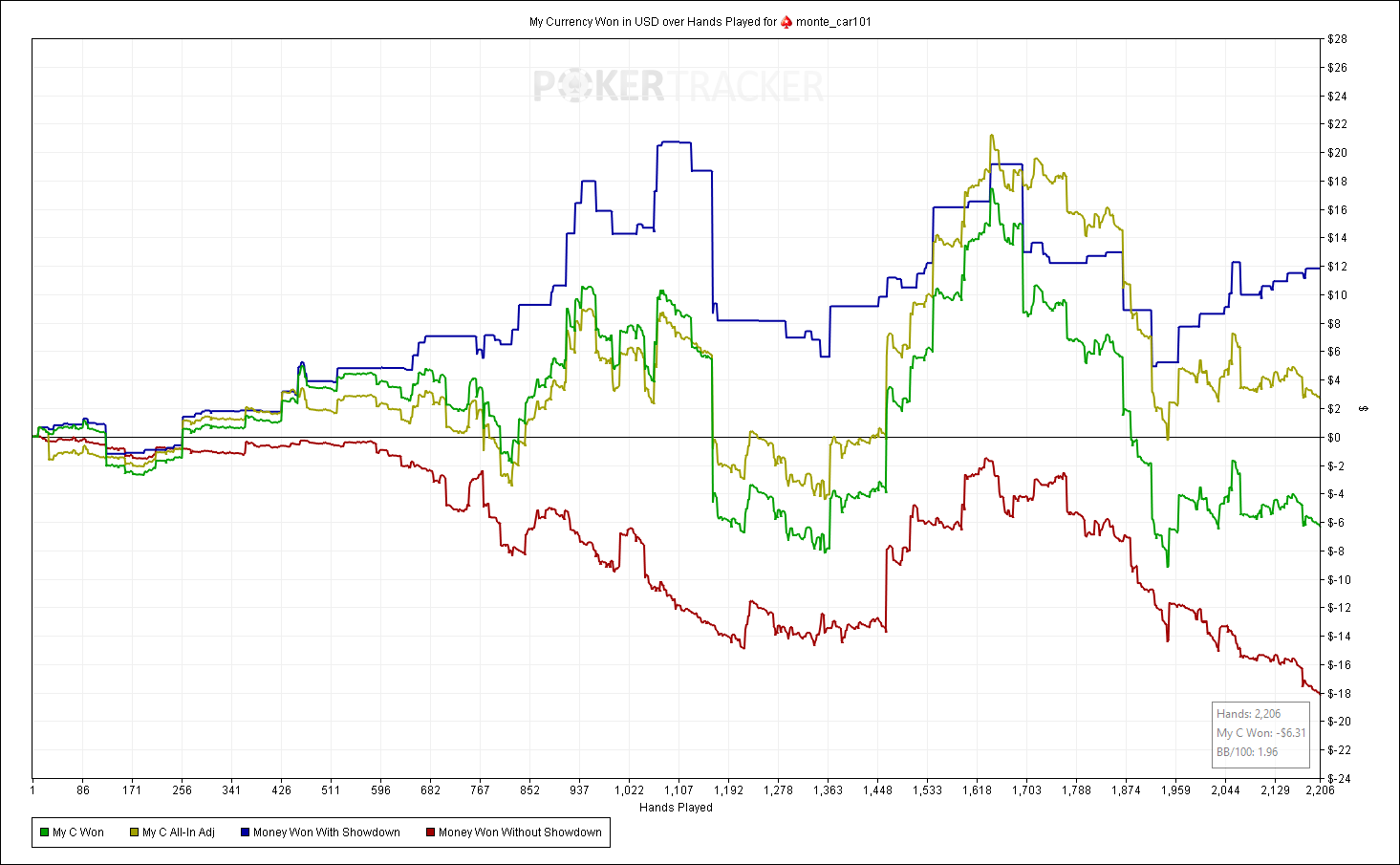Click the "1,022" x-axis tick label

pos(629,790)
